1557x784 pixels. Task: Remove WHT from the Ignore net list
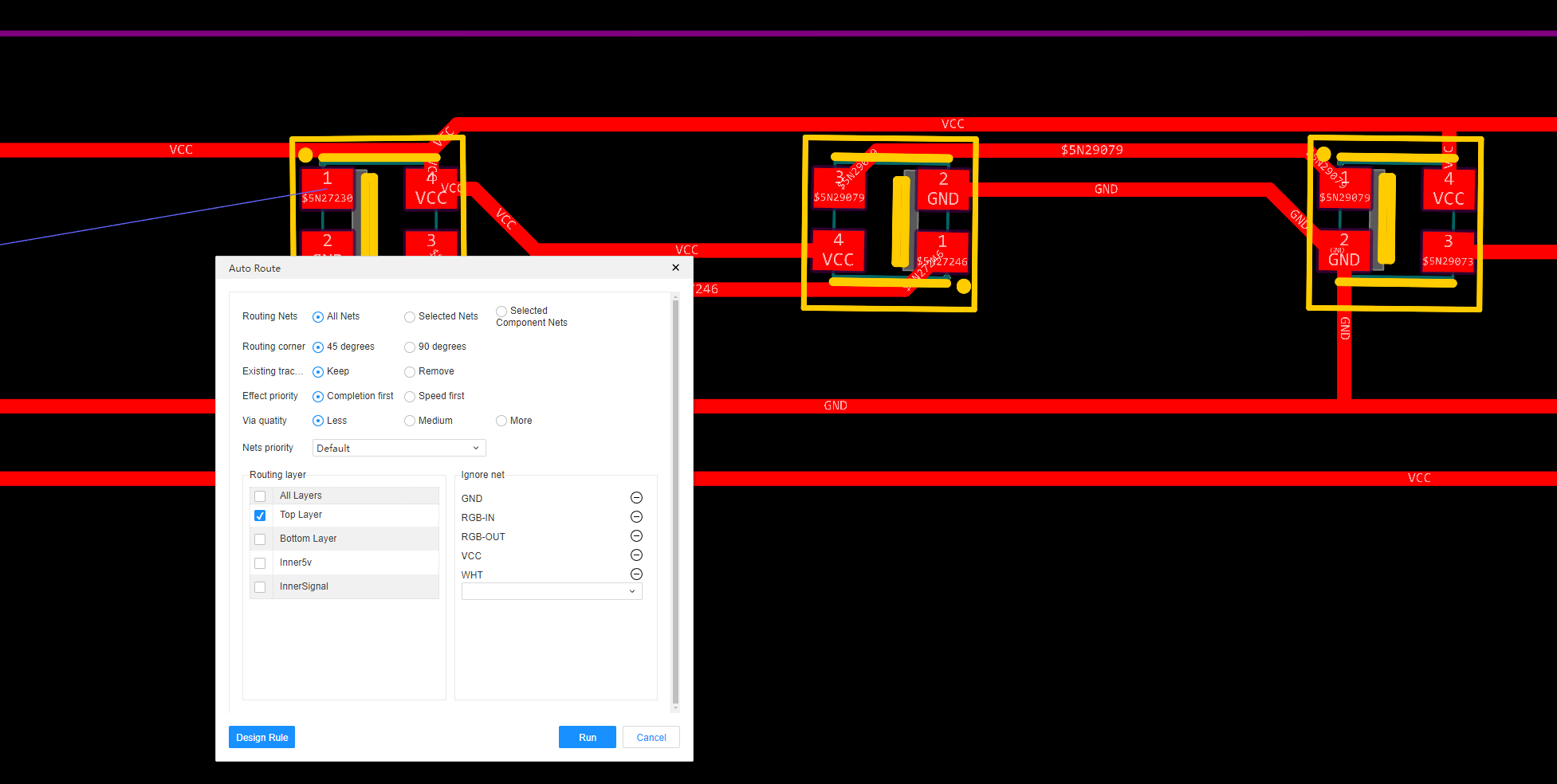[x=636, y=574]
